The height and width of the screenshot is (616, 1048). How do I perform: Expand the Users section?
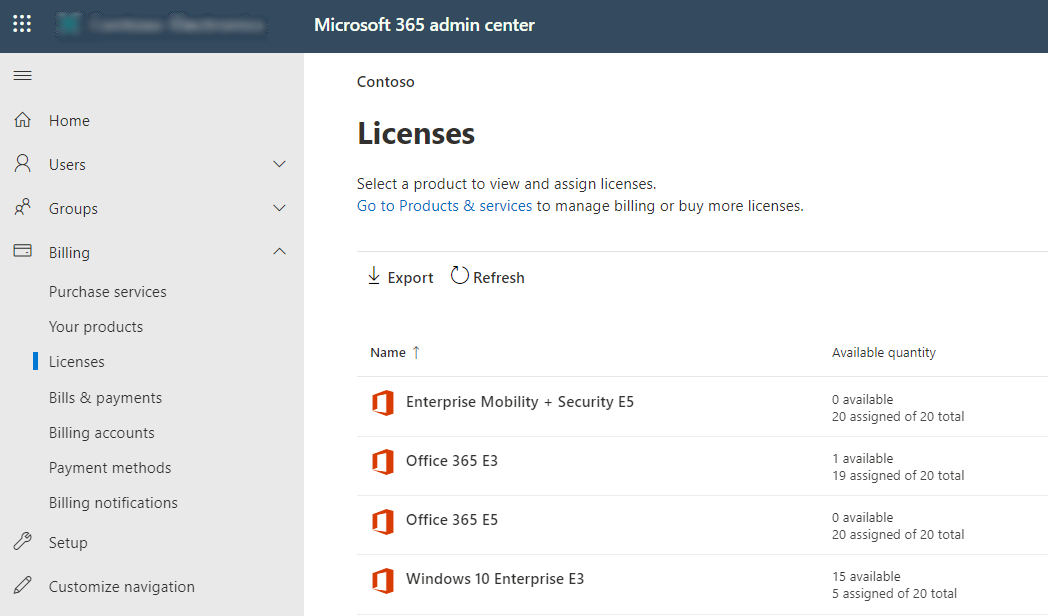[279, 163]
